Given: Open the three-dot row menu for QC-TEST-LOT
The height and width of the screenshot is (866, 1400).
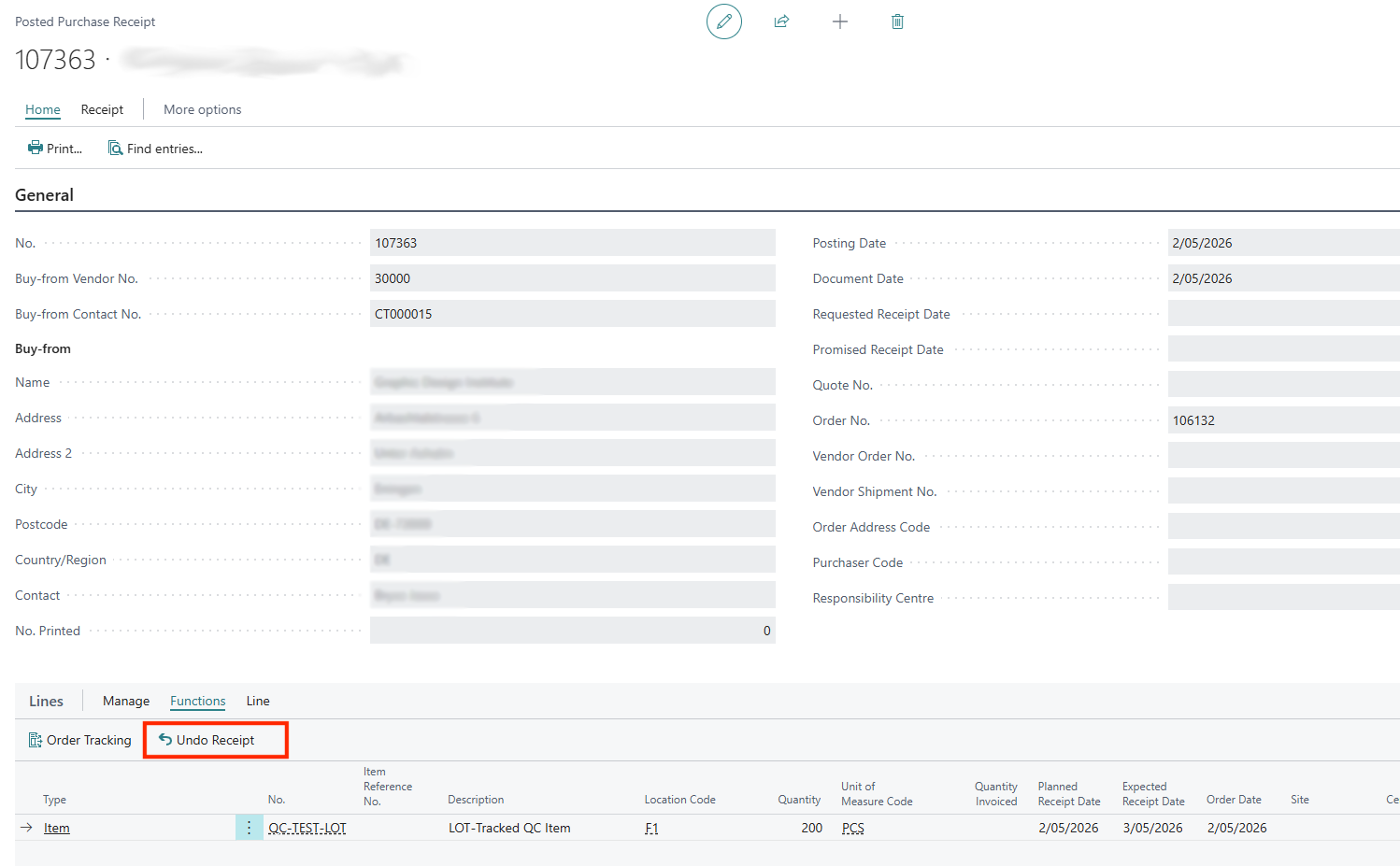Looking at the screenshot, I should point(249,828).
